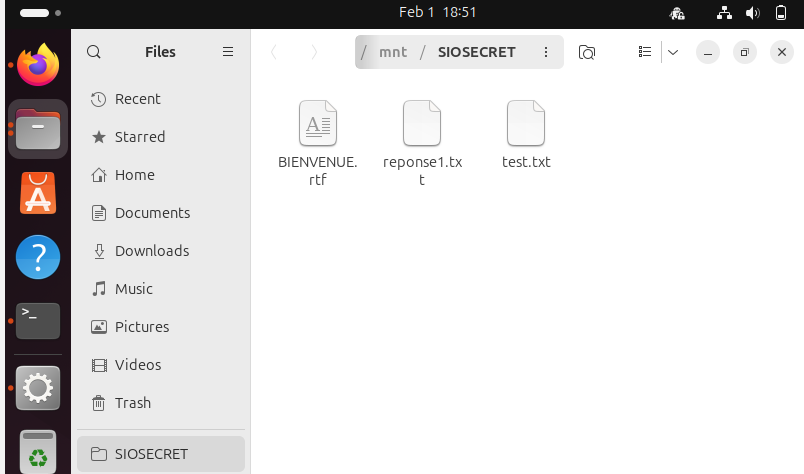Open the Files hamburger main menu

[x=228, y=52]
